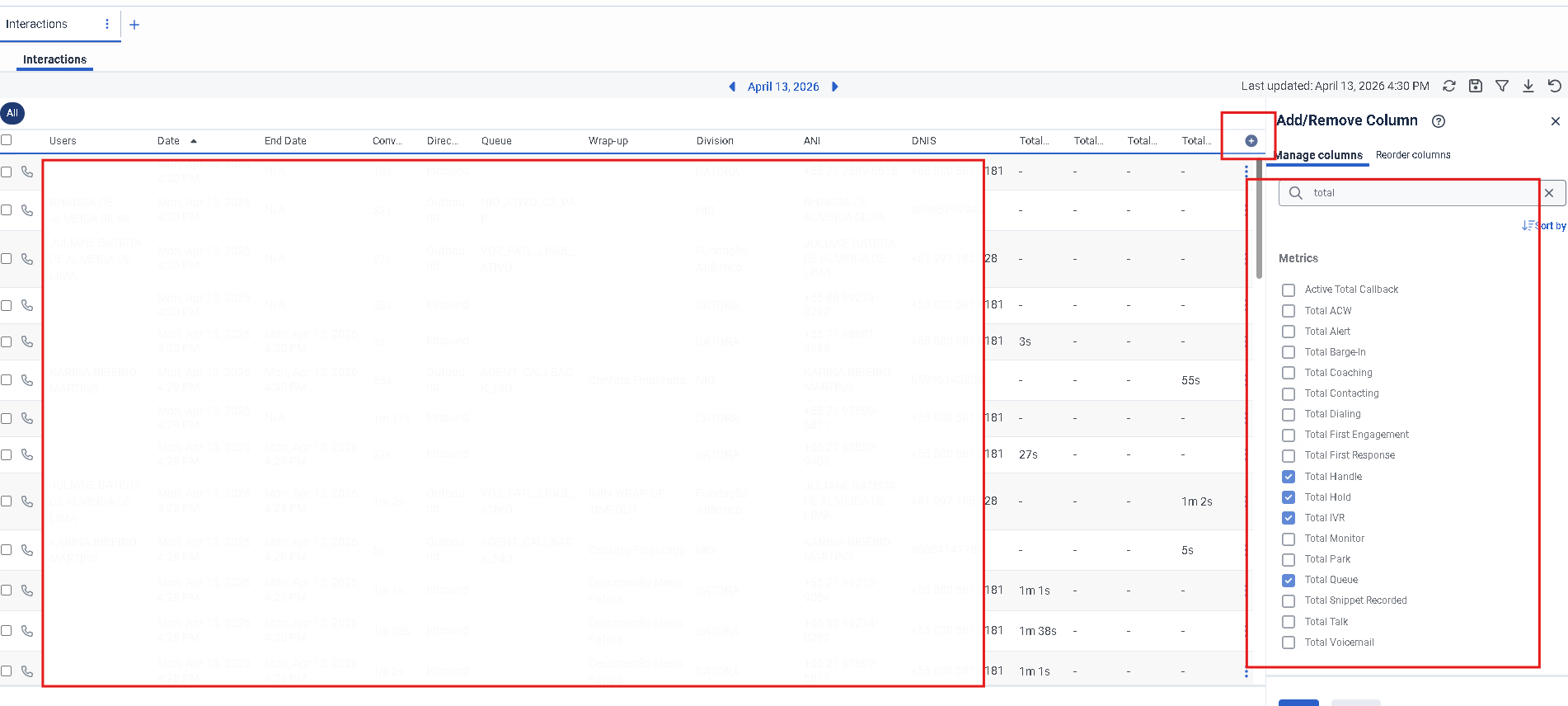Enable the Total Dialing column
The image size is (1568, 706).
click(1289, 414)
